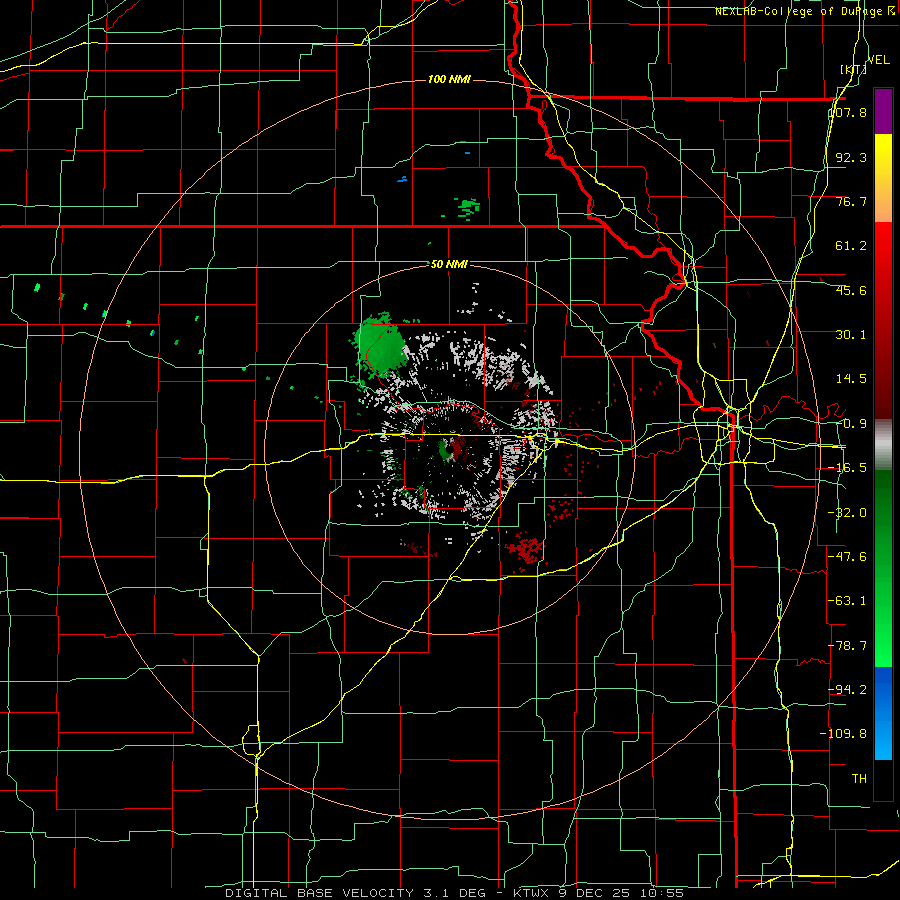
Task: Click the purple segment of the color bar
Action: (x=883, y=111)
